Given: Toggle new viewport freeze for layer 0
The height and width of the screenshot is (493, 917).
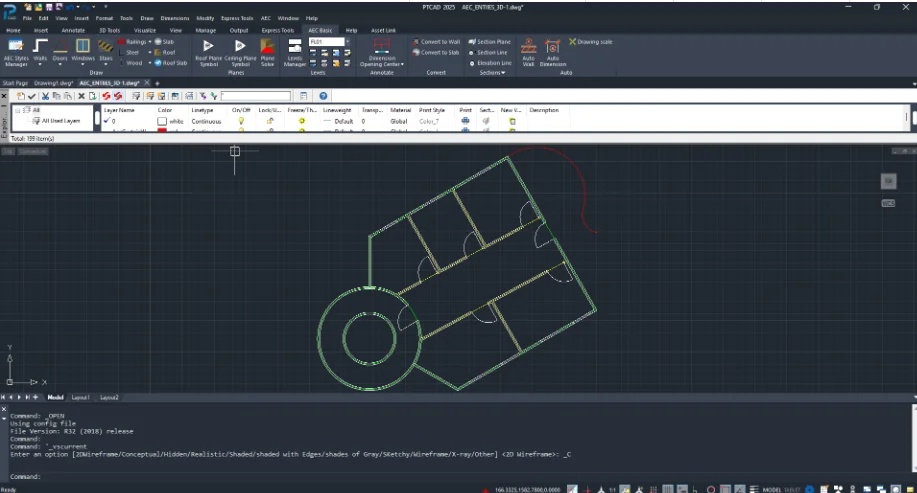Looking at the screenshot, I should [512, 121].
